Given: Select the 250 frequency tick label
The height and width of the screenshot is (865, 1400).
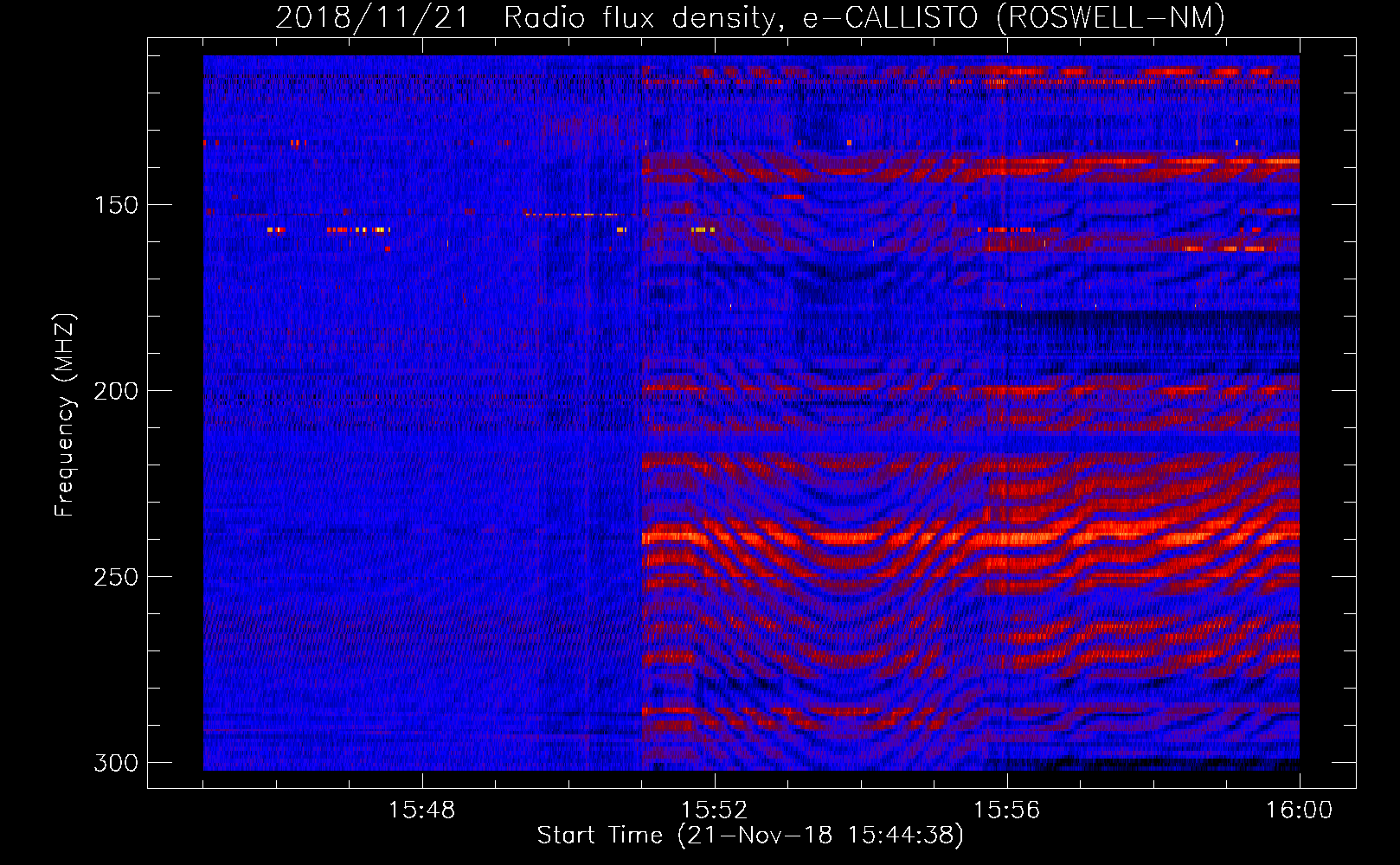Looking at the screenshot, I should tap(116, 577).
